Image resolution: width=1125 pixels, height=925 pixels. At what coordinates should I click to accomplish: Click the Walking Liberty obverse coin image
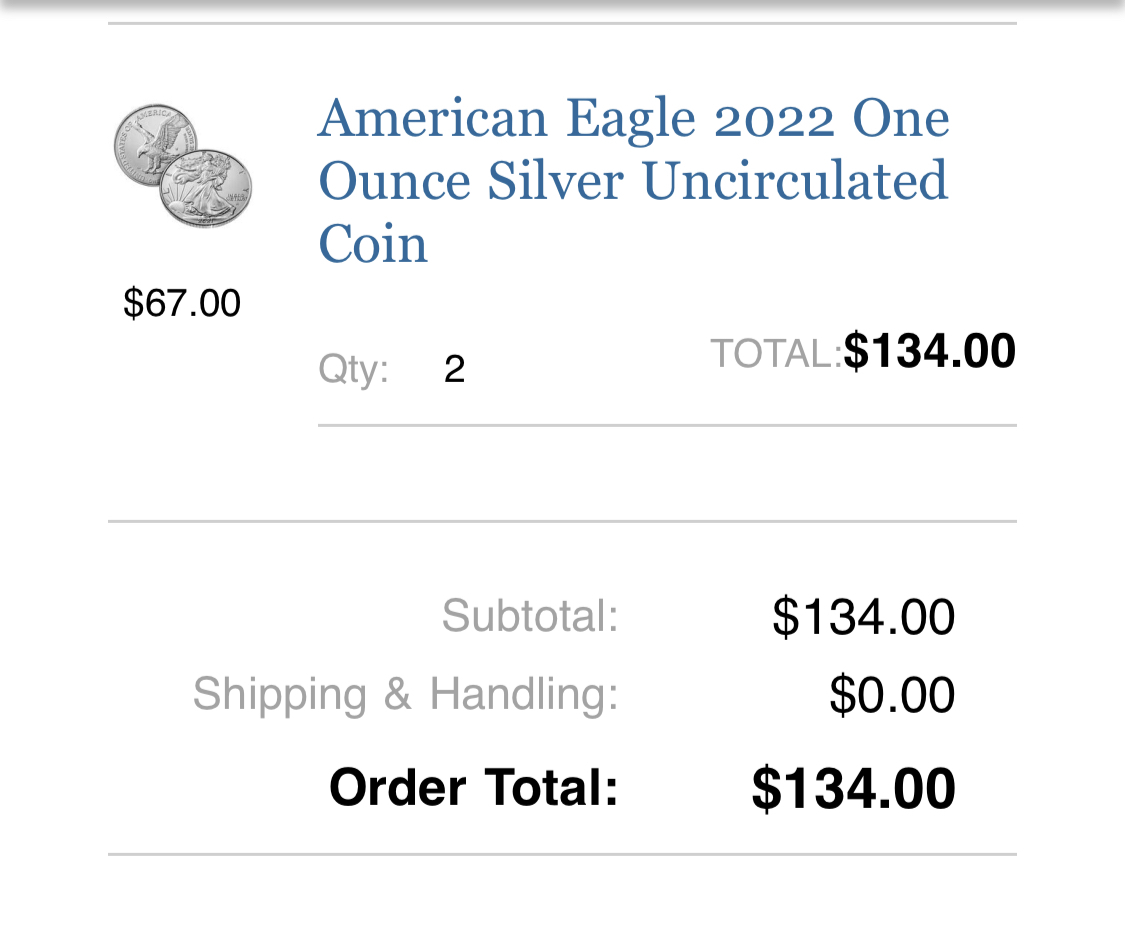[206, 189]
